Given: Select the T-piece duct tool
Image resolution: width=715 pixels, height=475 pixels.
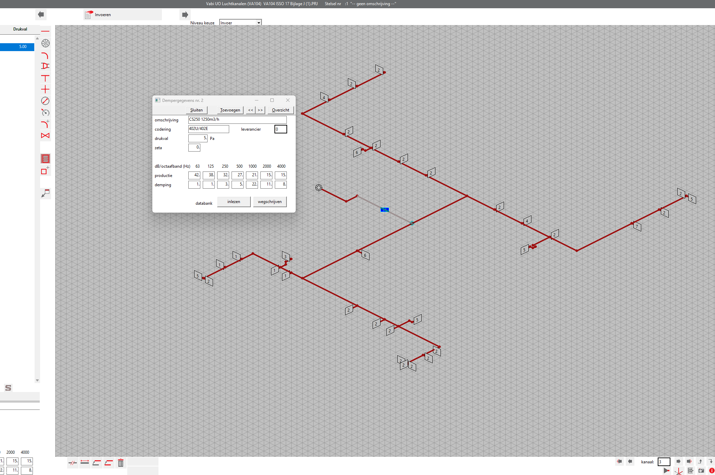Looking at the screenshot, I should click(x=45, y=78).
